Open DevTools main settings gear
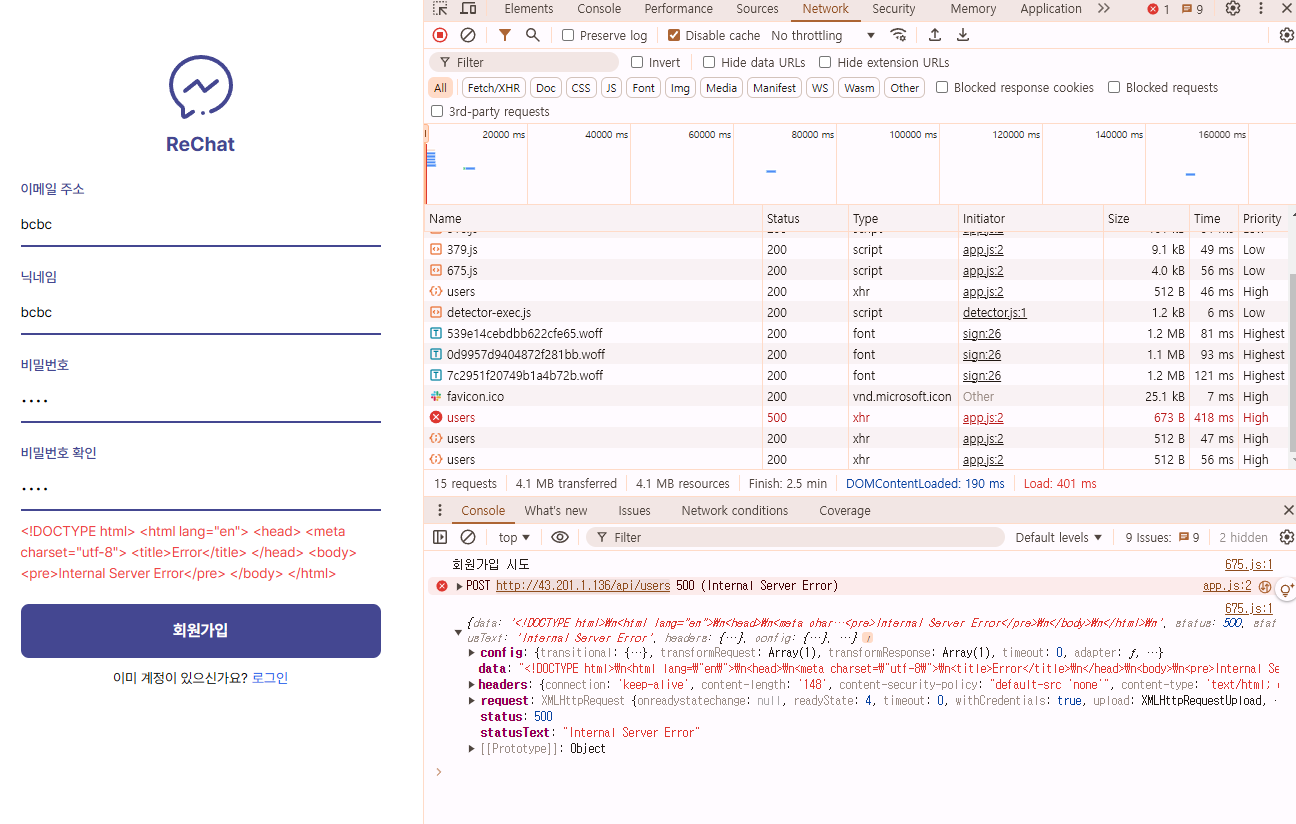Image resolution: width=1296 pixels, height=824 pixels. tap(1233, 9)
